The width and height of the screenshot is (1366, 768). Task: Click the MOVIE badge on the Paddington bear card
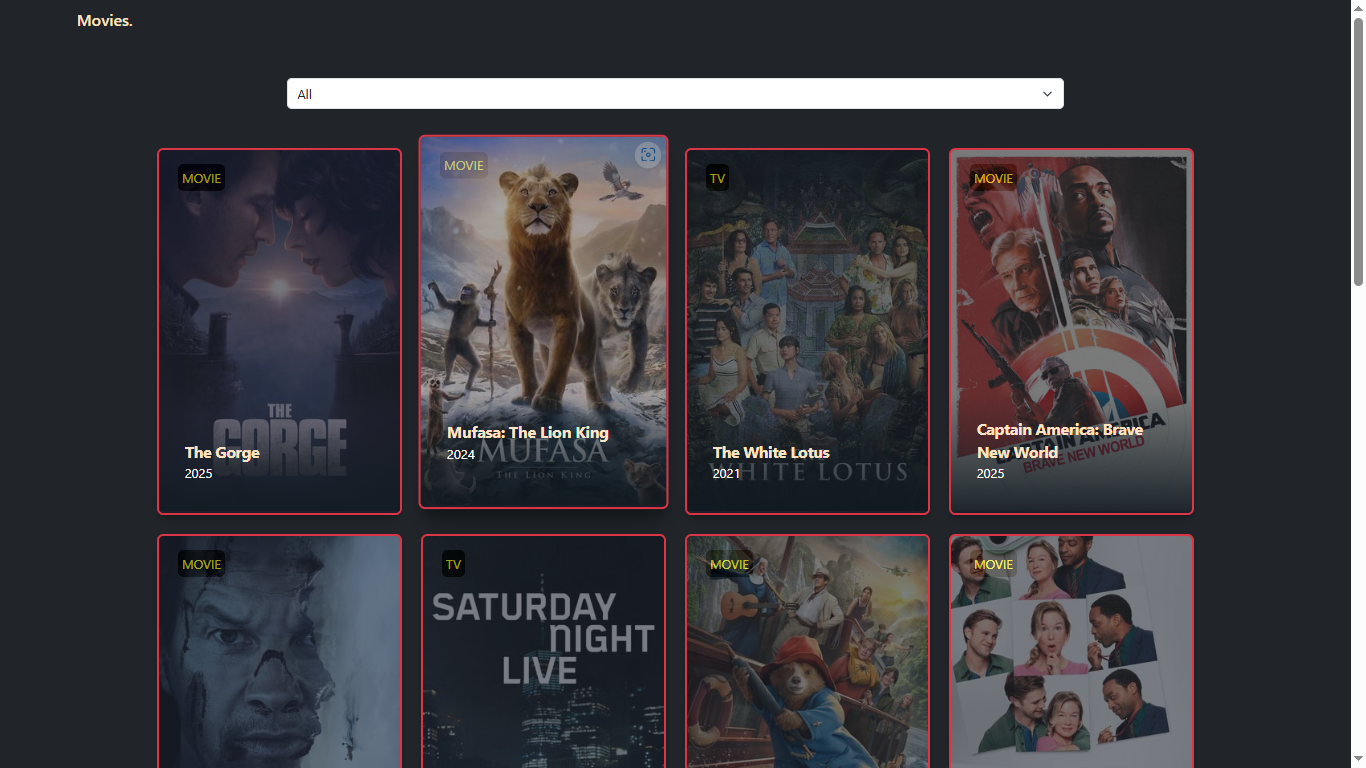point(729,564)
